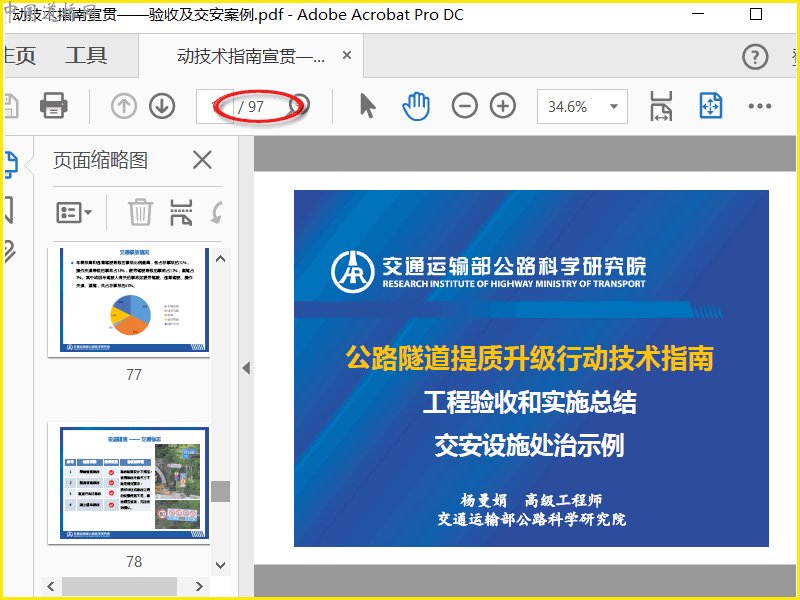
Task: Switch to the 主页 tab
Action: pos(19,56)
